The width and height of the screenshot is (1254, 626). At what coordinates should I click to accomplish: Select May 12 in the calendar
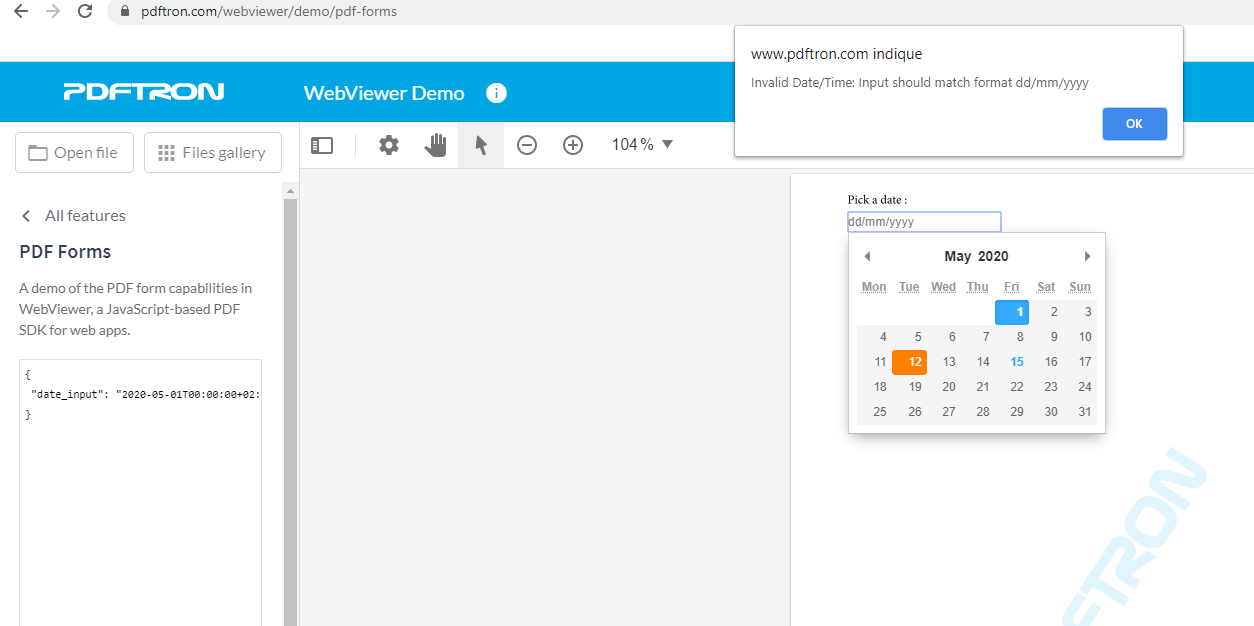(910, 362)
